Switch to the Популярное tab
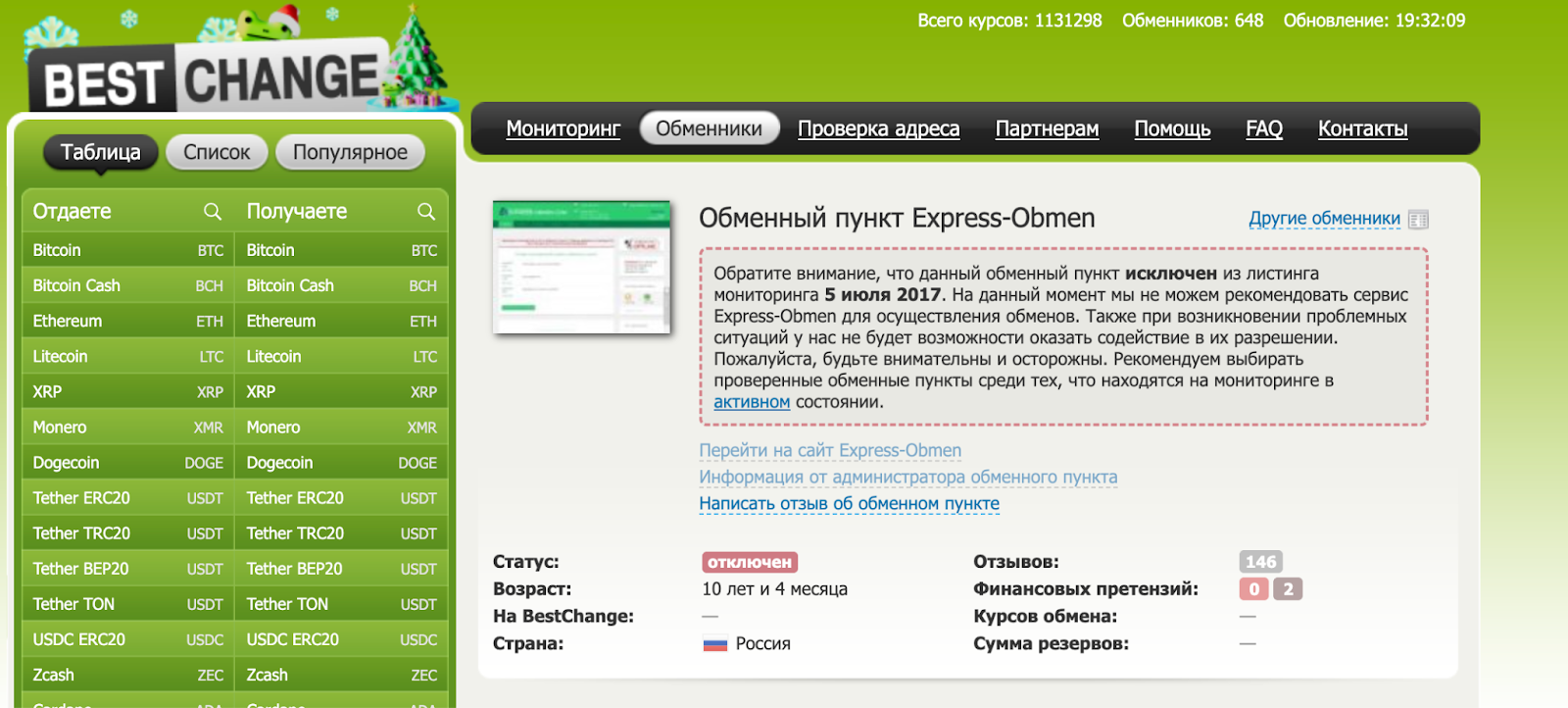 [350, 152]
